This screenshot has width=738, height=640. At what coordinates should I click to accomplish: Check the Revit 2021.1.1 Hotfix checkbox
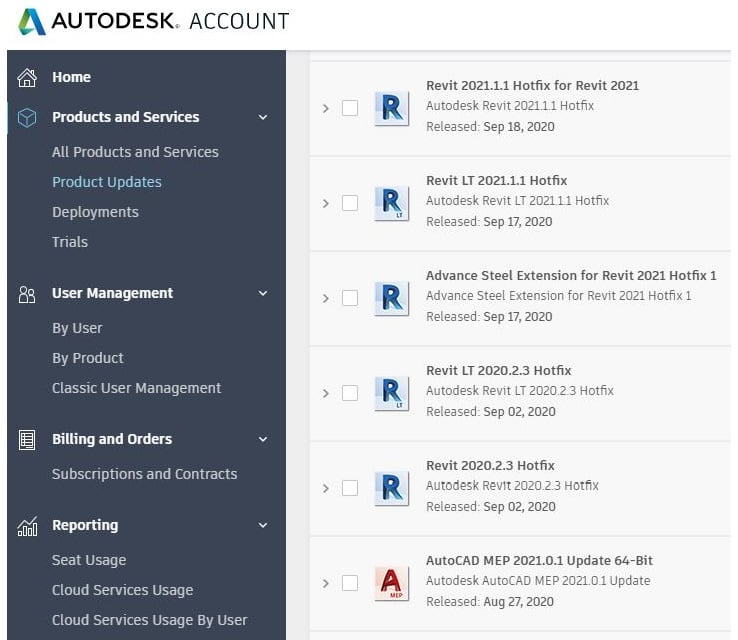click(350, 108)
